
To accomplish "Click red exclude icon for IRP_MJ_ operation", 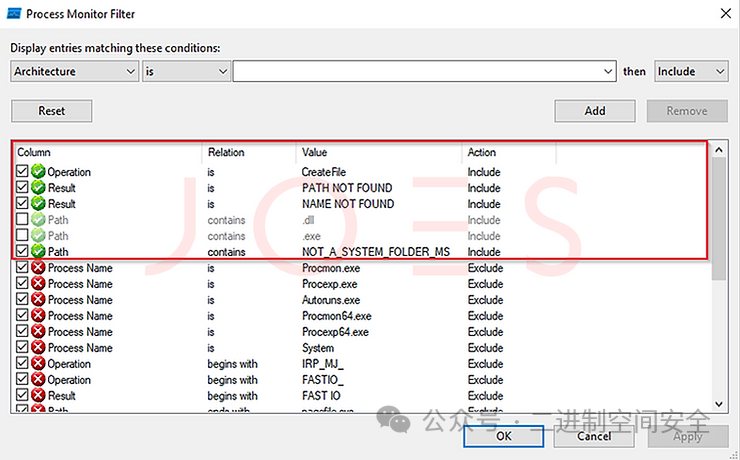I will click(38, 364).
